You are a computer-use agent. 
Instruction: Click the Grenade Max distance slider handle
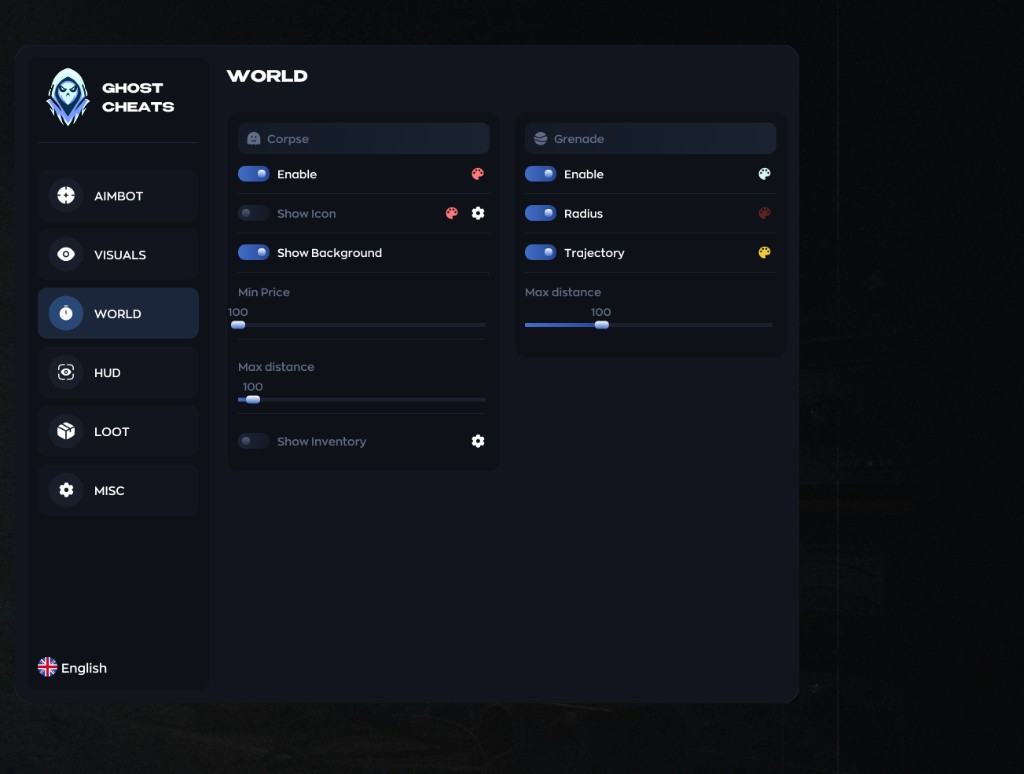click(601, 325)
